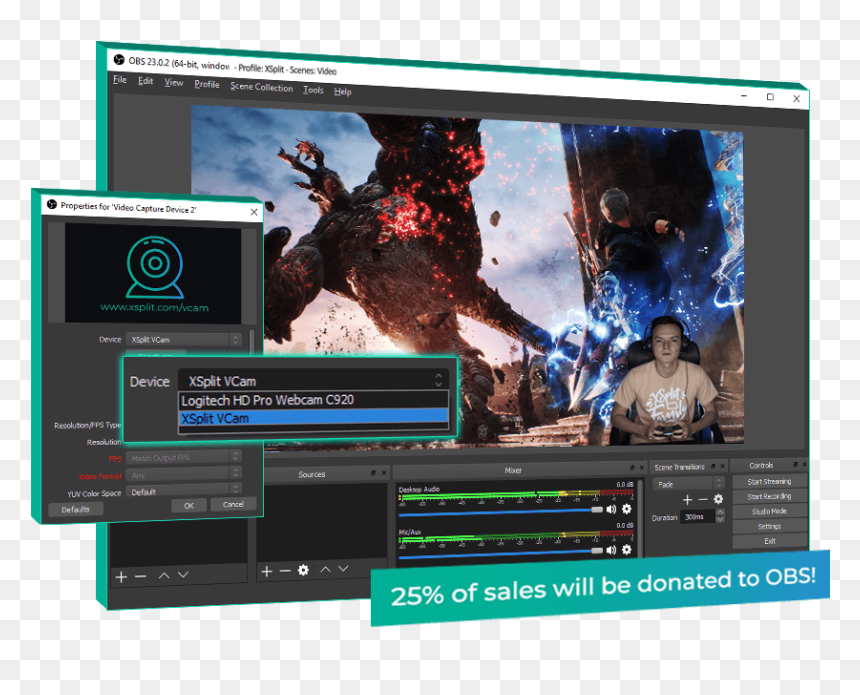This screenshot has width=860, height=695.
Task: Open source properties gear icon
Action: pos(303,570)
